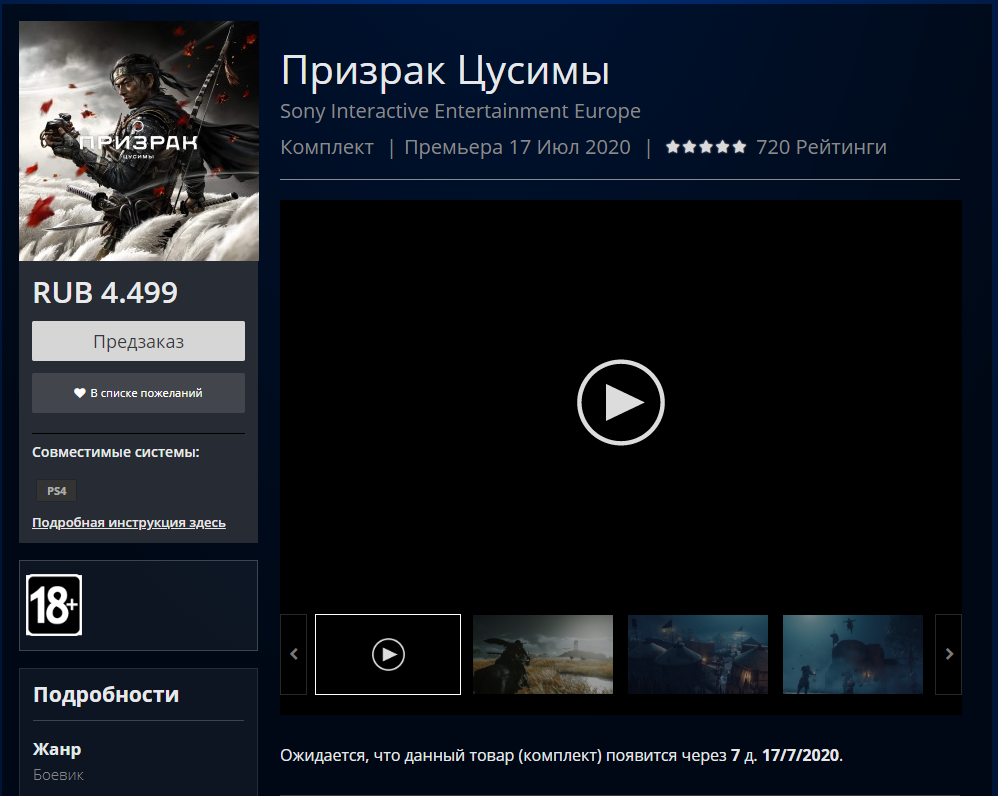Click the Подробности section heading
Viewport: 998px width, 796px height.
pyautogui.click(x=106, y=694)
